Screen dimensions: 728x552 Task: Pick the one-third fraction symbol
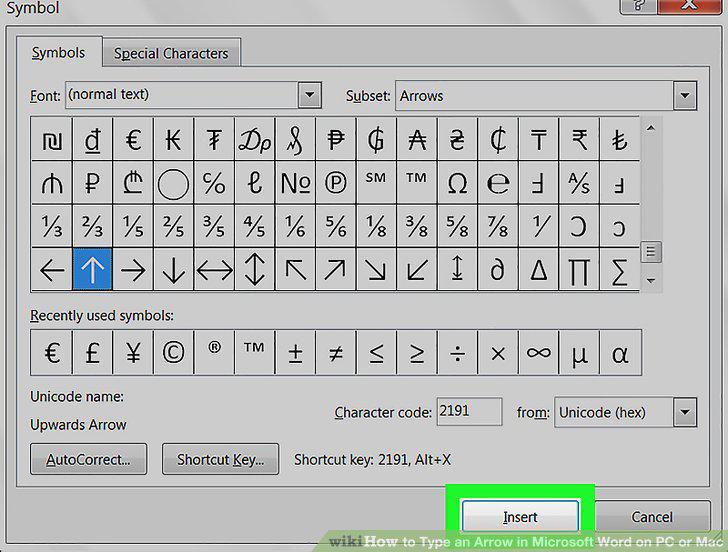[52, 227]
